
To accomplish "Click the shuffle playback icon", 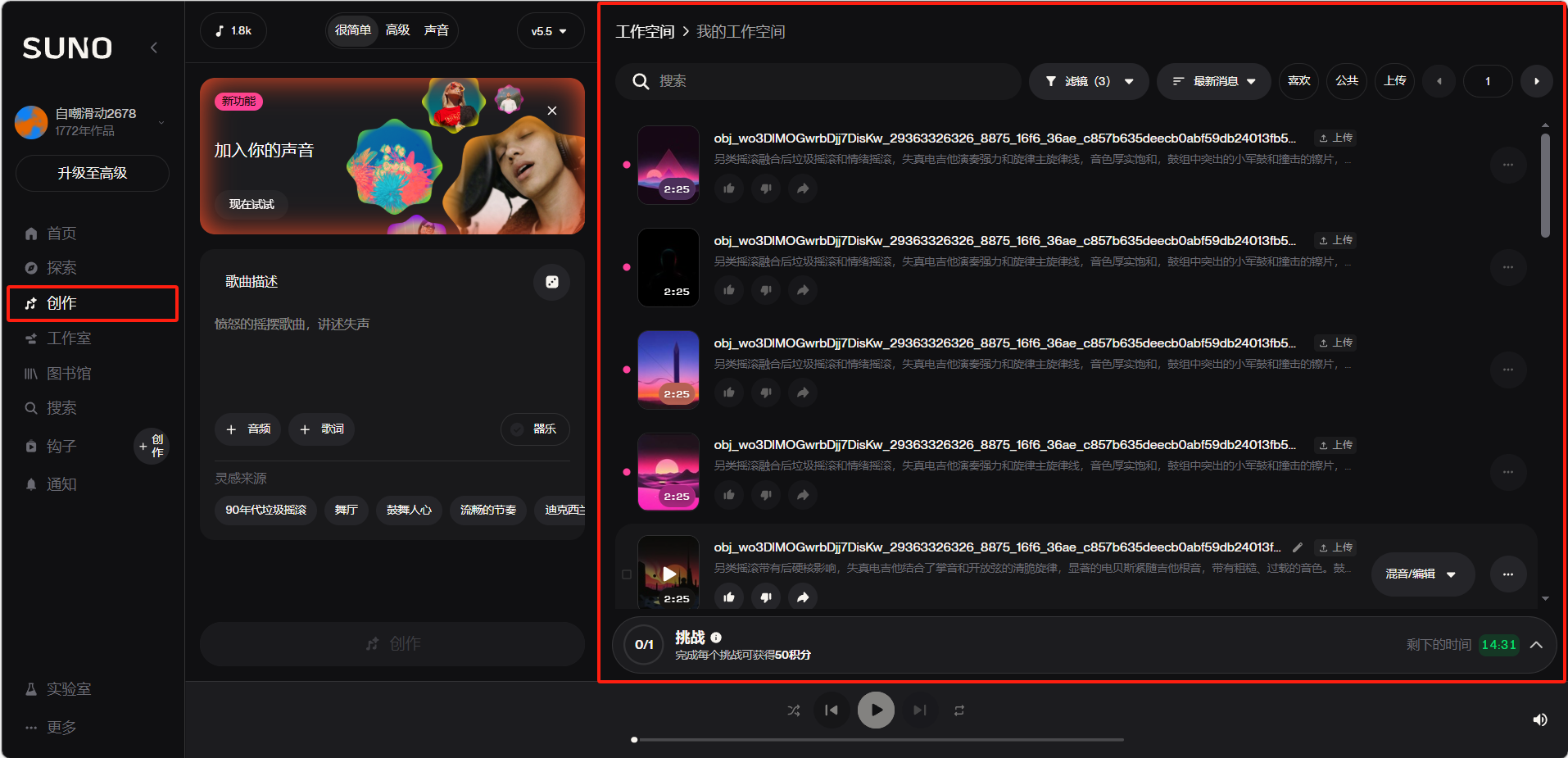I will pos(793,710).
